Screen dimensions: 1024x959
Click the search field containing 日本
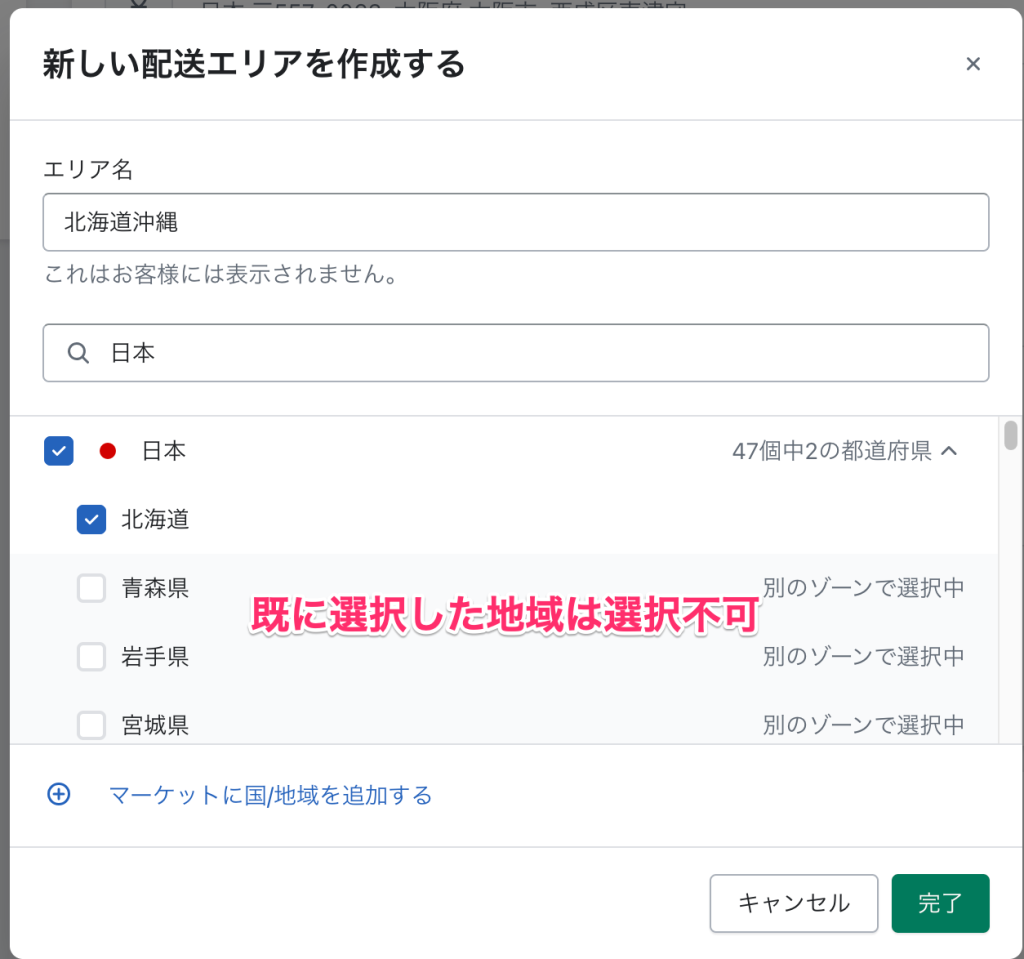click(516, 352)
